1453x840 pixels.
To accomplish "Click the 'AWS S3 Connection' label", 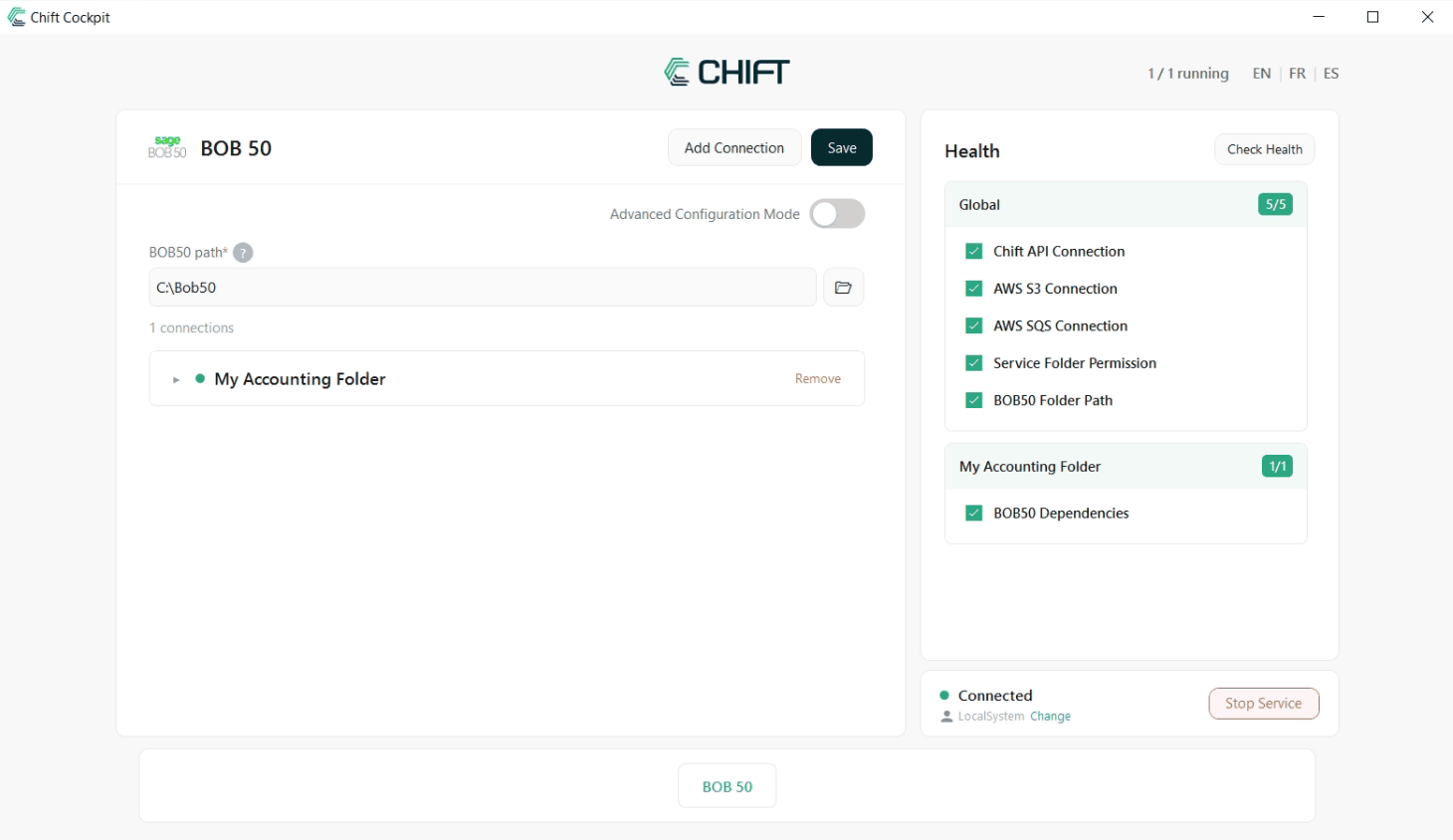I will 1055,289.
